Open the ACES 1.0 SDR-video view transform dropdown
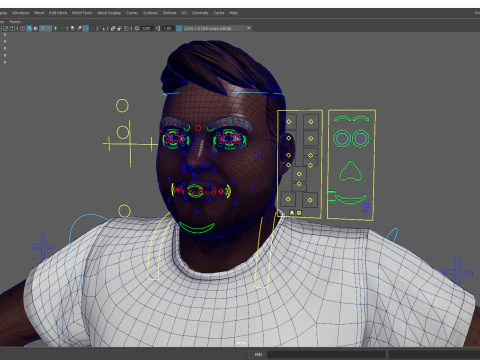This screenshot has width=480, height=360. click(x=217, y=28)
